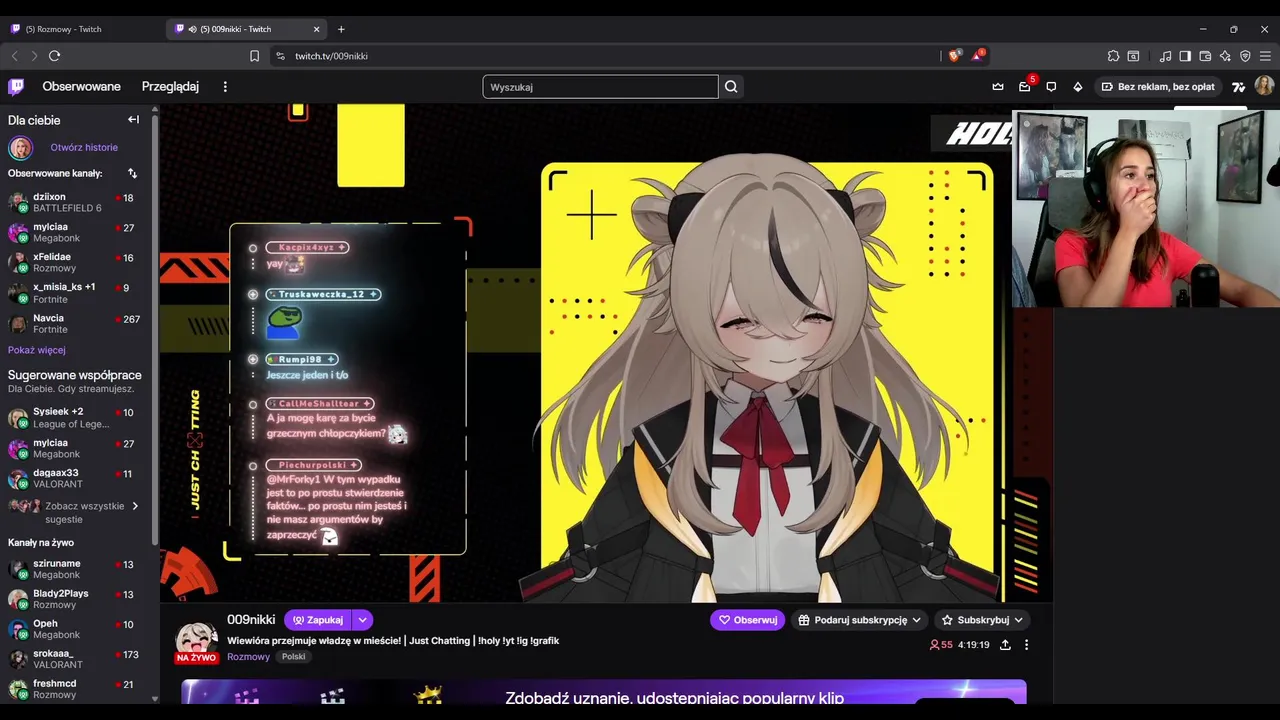Open 009nikki channel avatar

click(x=196, y=640)
